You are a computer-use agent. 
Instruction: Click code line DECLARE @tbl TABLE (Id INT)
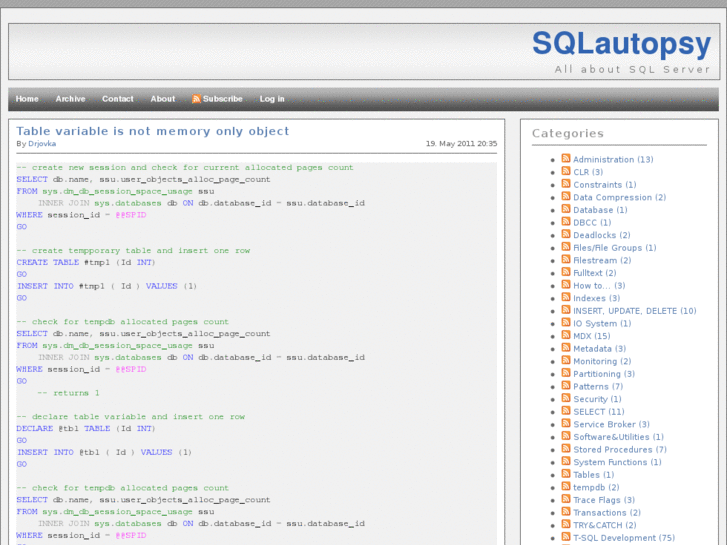click(x=86, y=429)
